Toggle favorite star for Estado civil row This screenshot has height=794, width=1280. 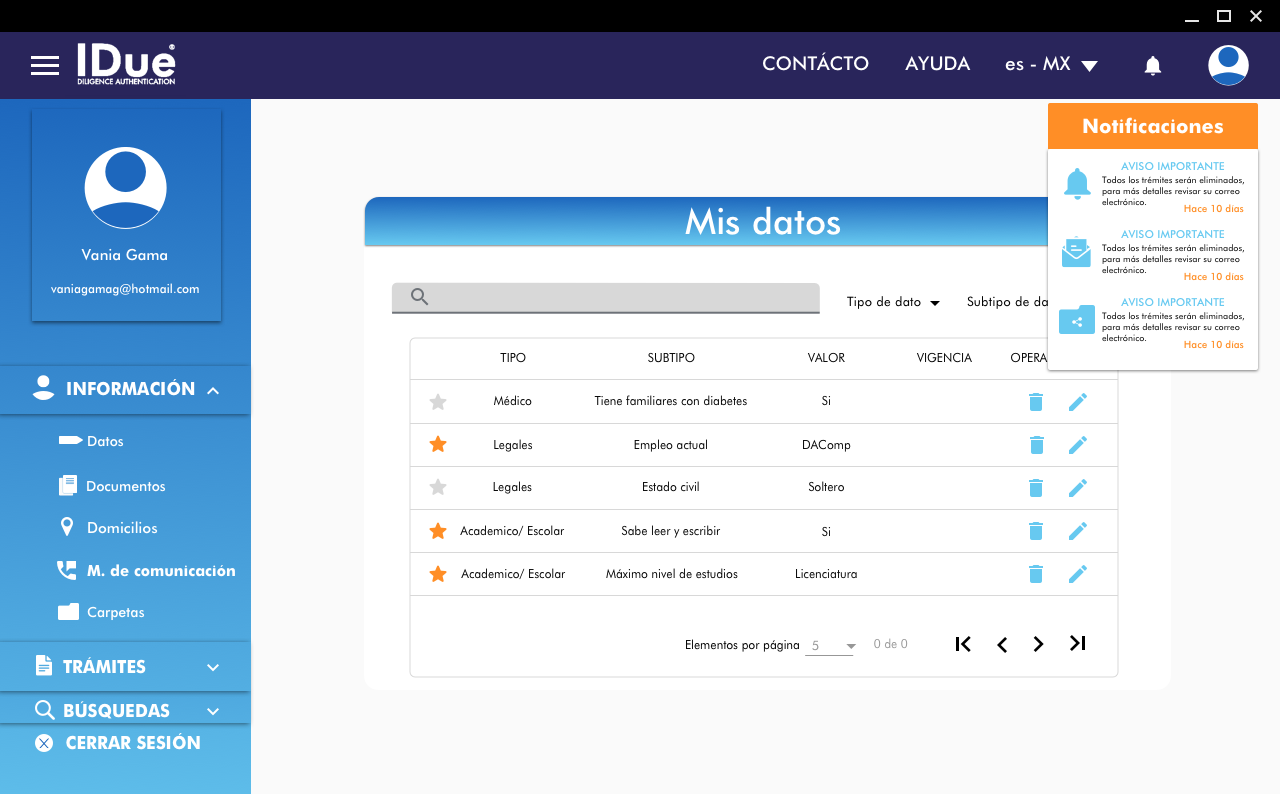coord(438,488)
